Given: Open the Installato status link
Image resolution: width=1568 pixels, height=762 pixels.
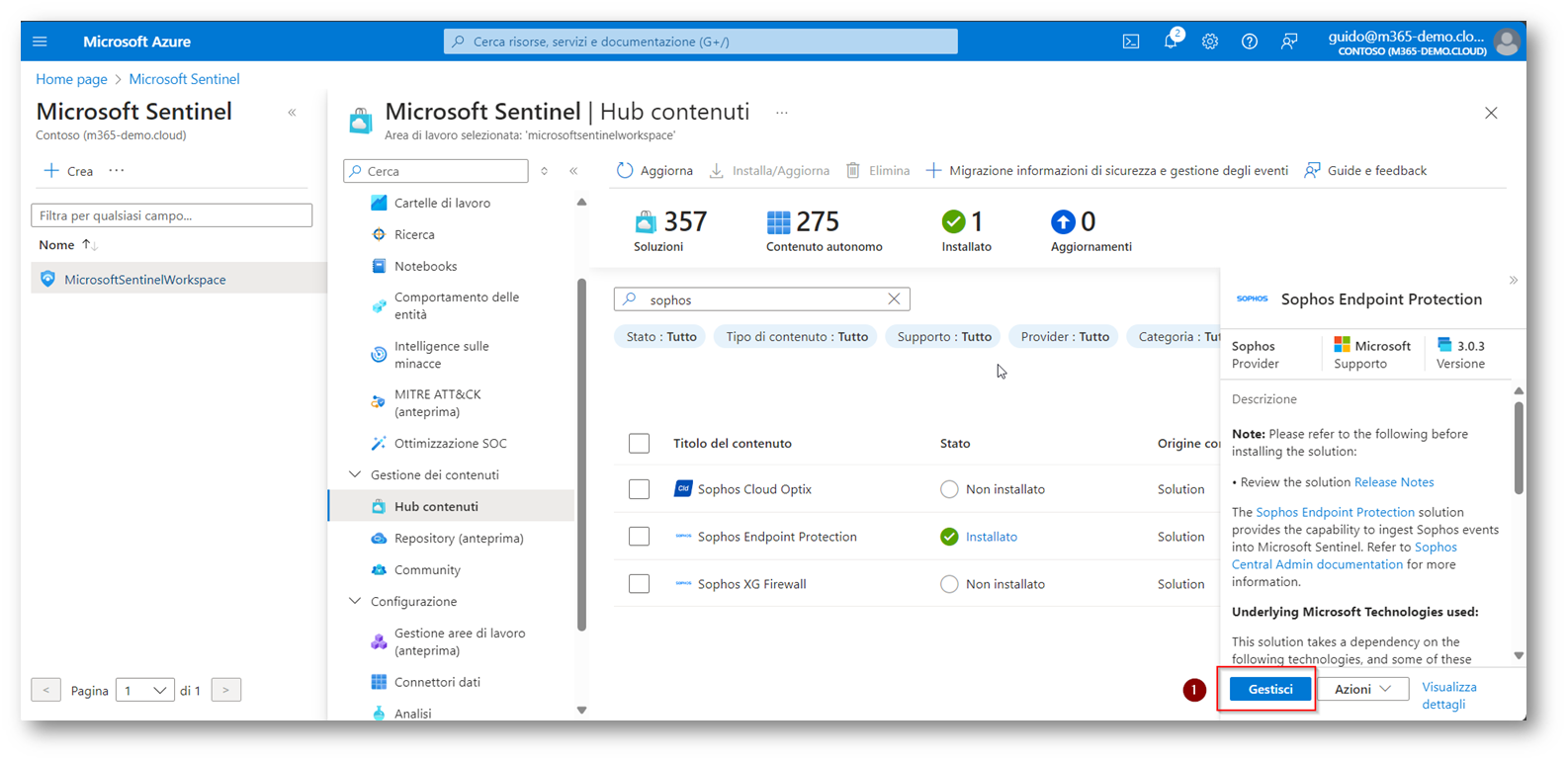Looking at the screenshot, I should [992, 537].
